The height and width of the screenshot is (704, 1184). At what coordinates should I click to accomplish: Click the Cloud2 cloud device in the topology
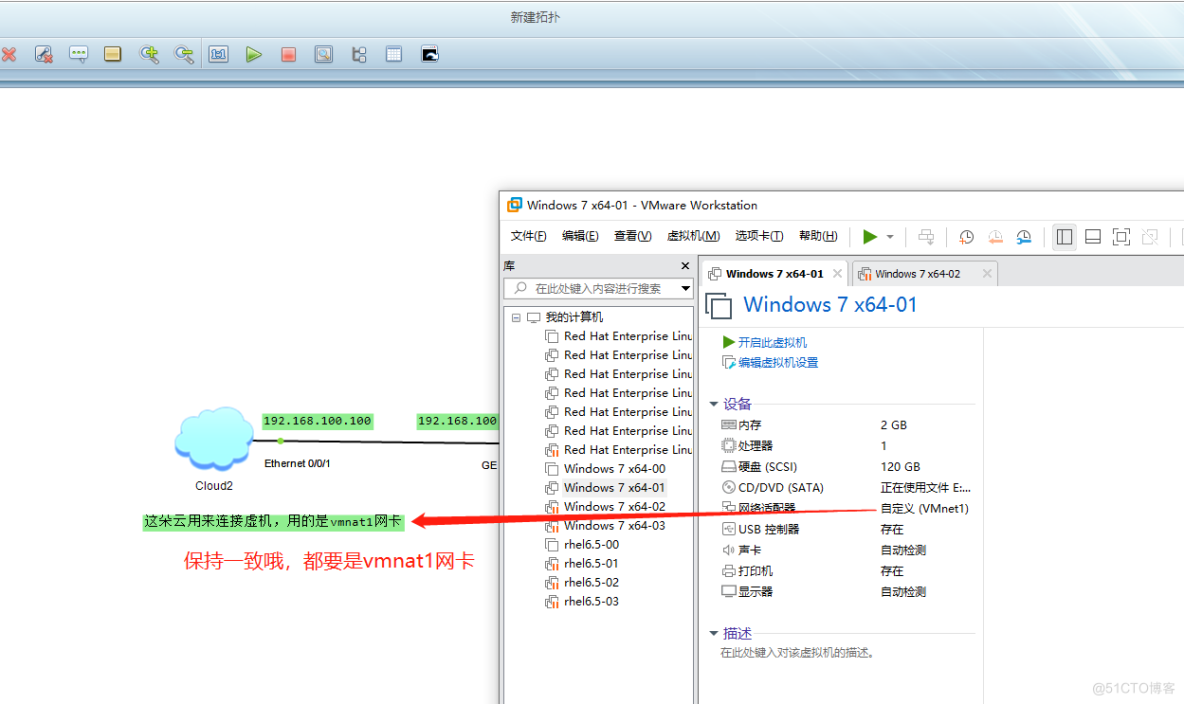coord(214,440)
